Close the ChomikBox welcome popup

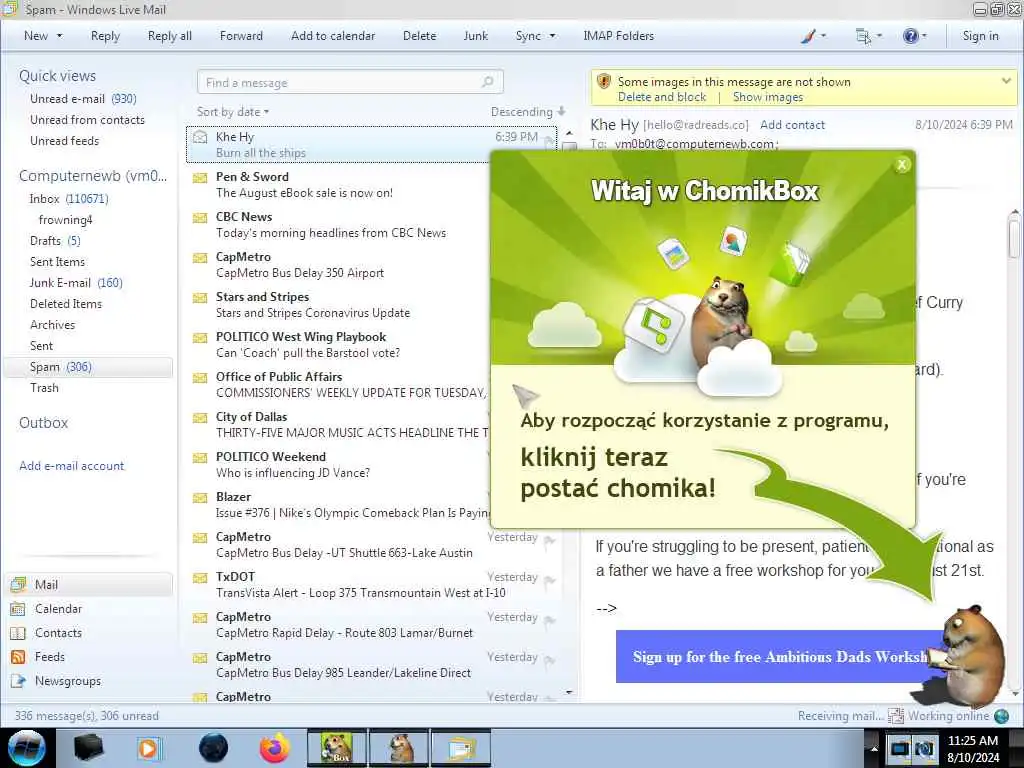[902, 165]
